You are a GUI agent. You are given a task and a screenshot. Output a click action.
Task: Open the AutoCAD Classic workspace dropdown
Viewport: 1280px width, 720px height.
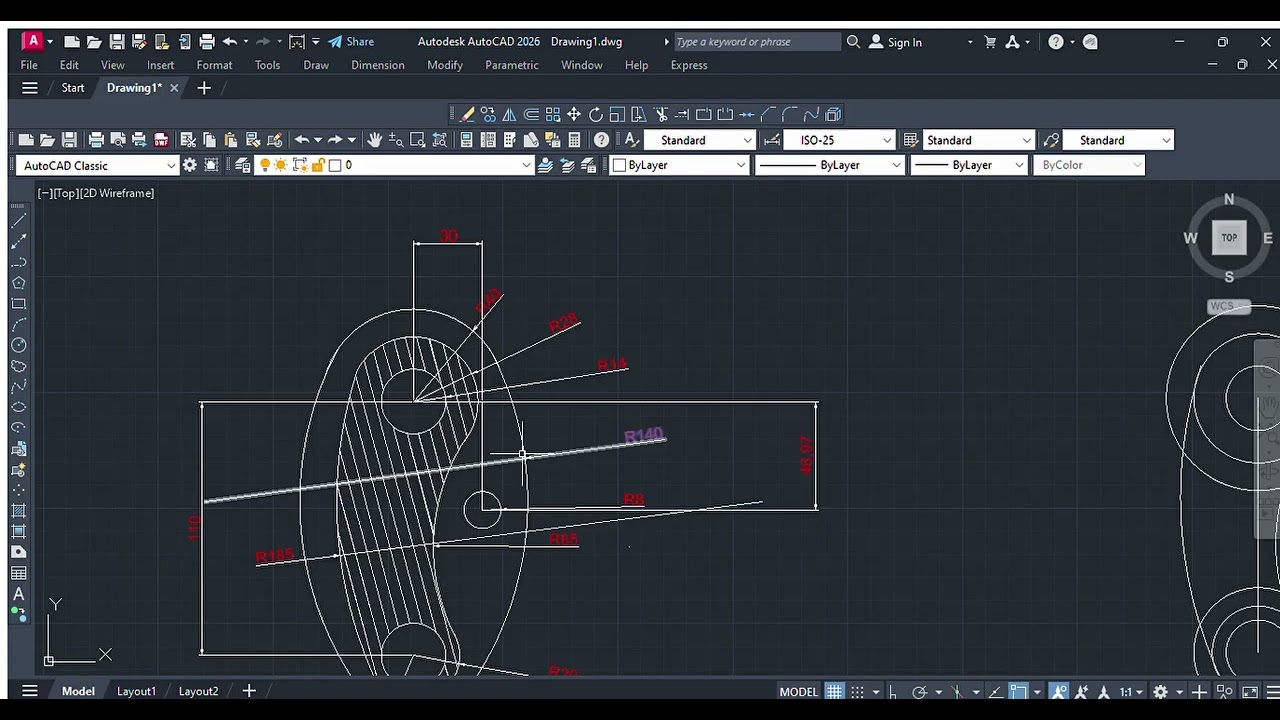(x=98, y=166)
